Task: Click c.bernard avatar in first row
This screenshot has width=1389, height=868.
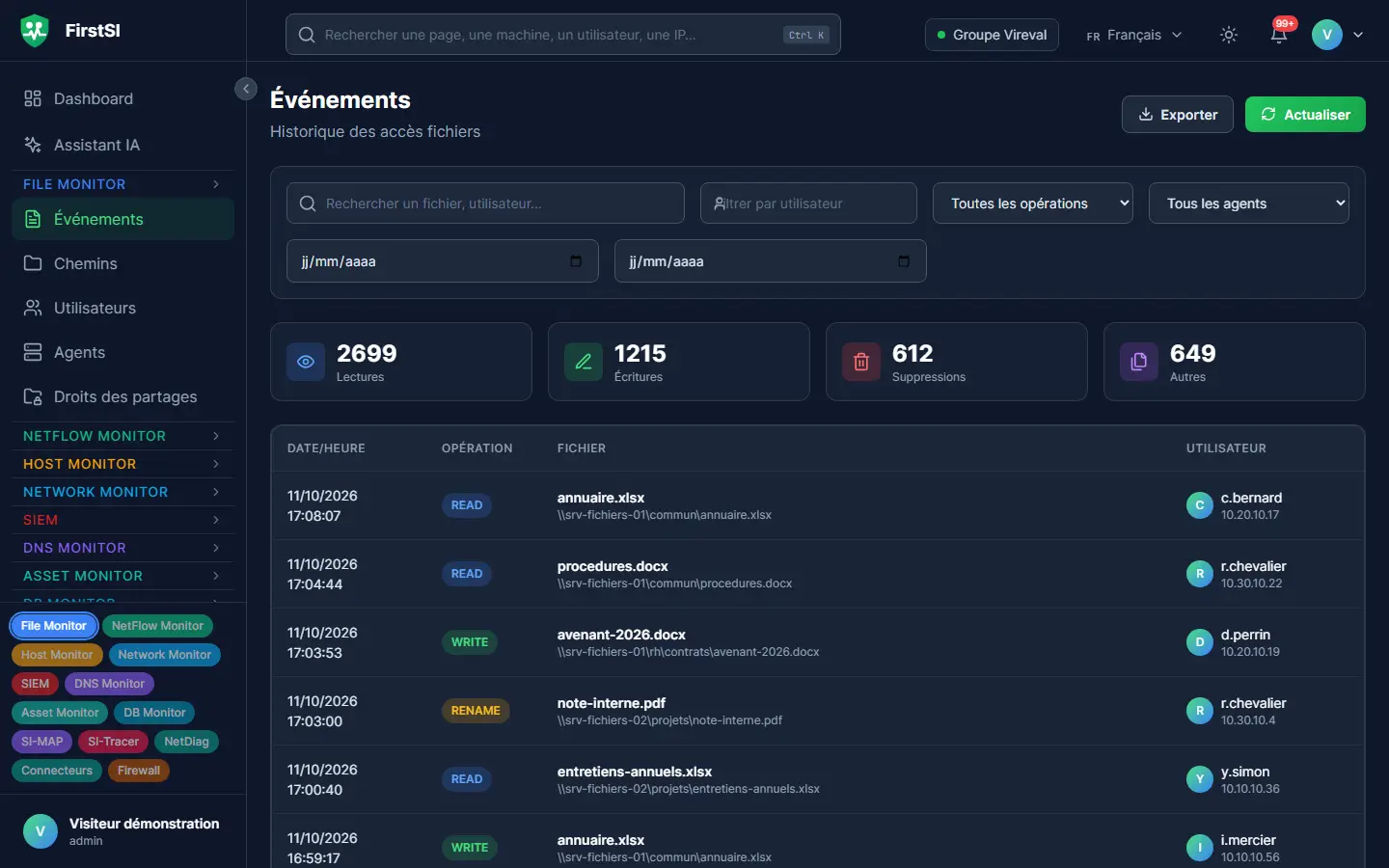Action: point(1199,505)
